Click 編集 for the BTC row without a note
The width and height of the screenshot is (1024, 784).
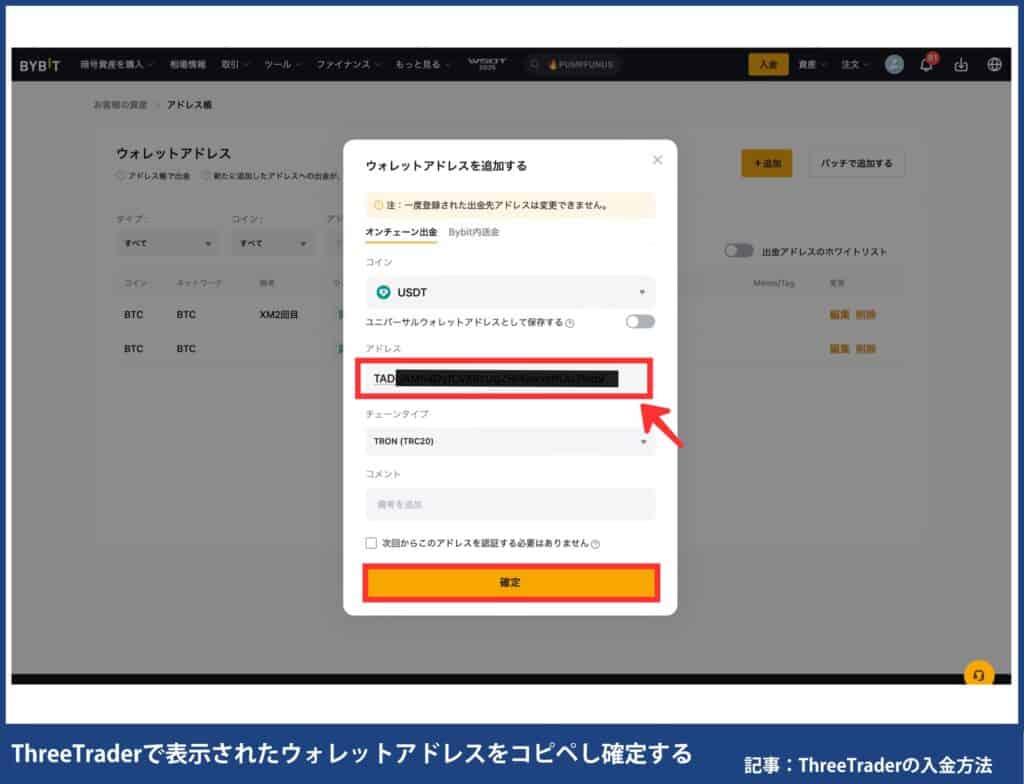pos(839,349)
